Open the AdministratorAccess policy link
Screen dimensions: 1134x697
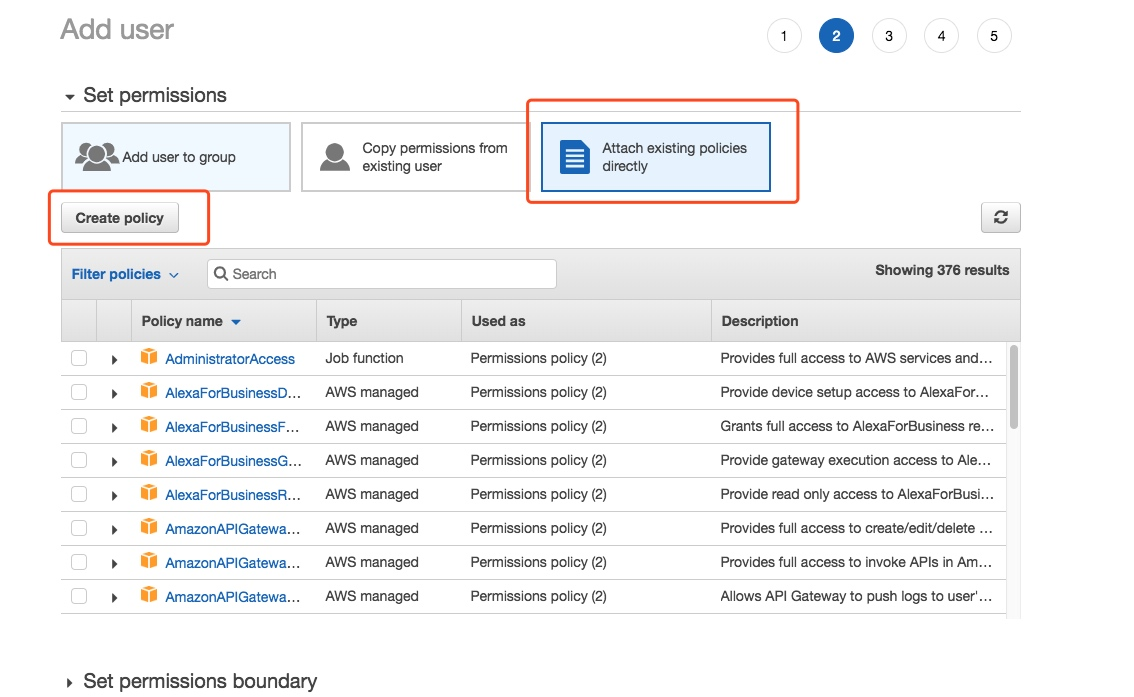pyautogui.click(x=230, y=359)
